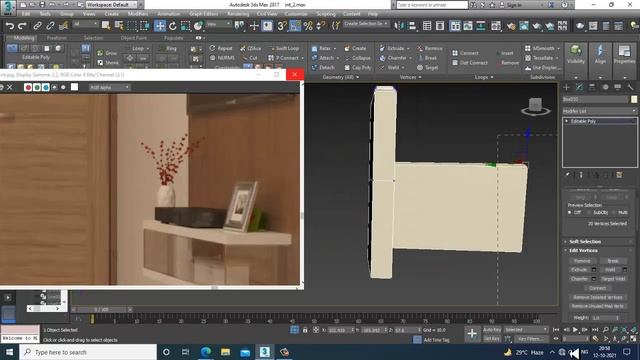Open the Modifier List dropdown
The width and height of the screenshot is (640, 360).
click(599, 111)
